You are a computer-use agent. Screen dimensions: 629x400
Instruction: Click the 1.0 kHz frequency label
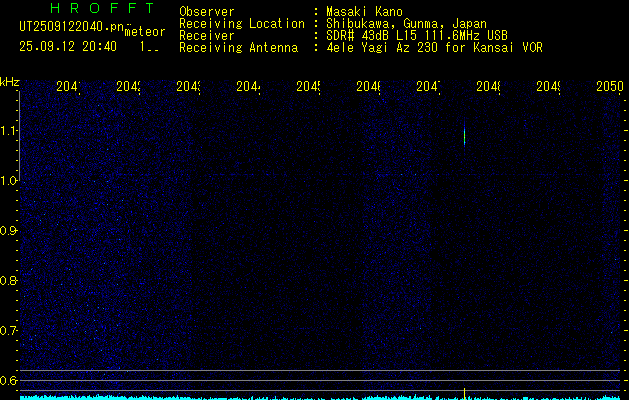pyautogui.click(x=8, y=181)
